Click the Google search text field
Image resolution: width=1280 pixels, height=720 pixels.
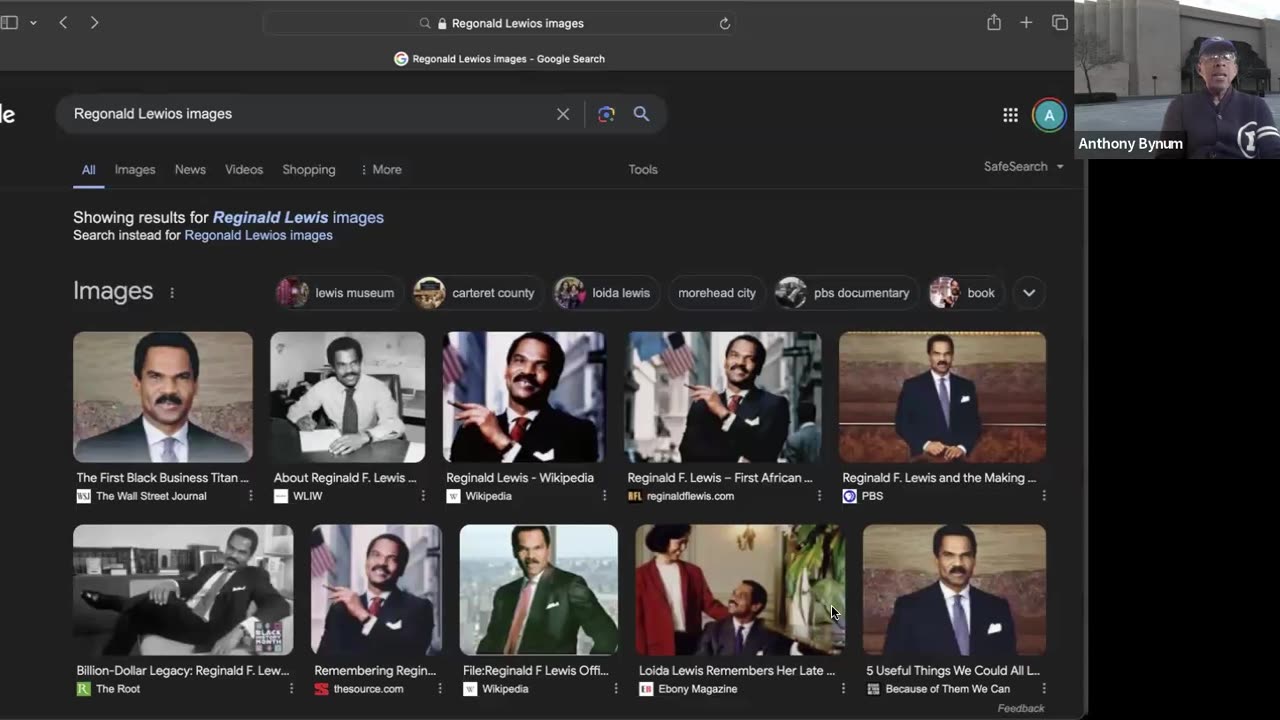tap(310, 114)
